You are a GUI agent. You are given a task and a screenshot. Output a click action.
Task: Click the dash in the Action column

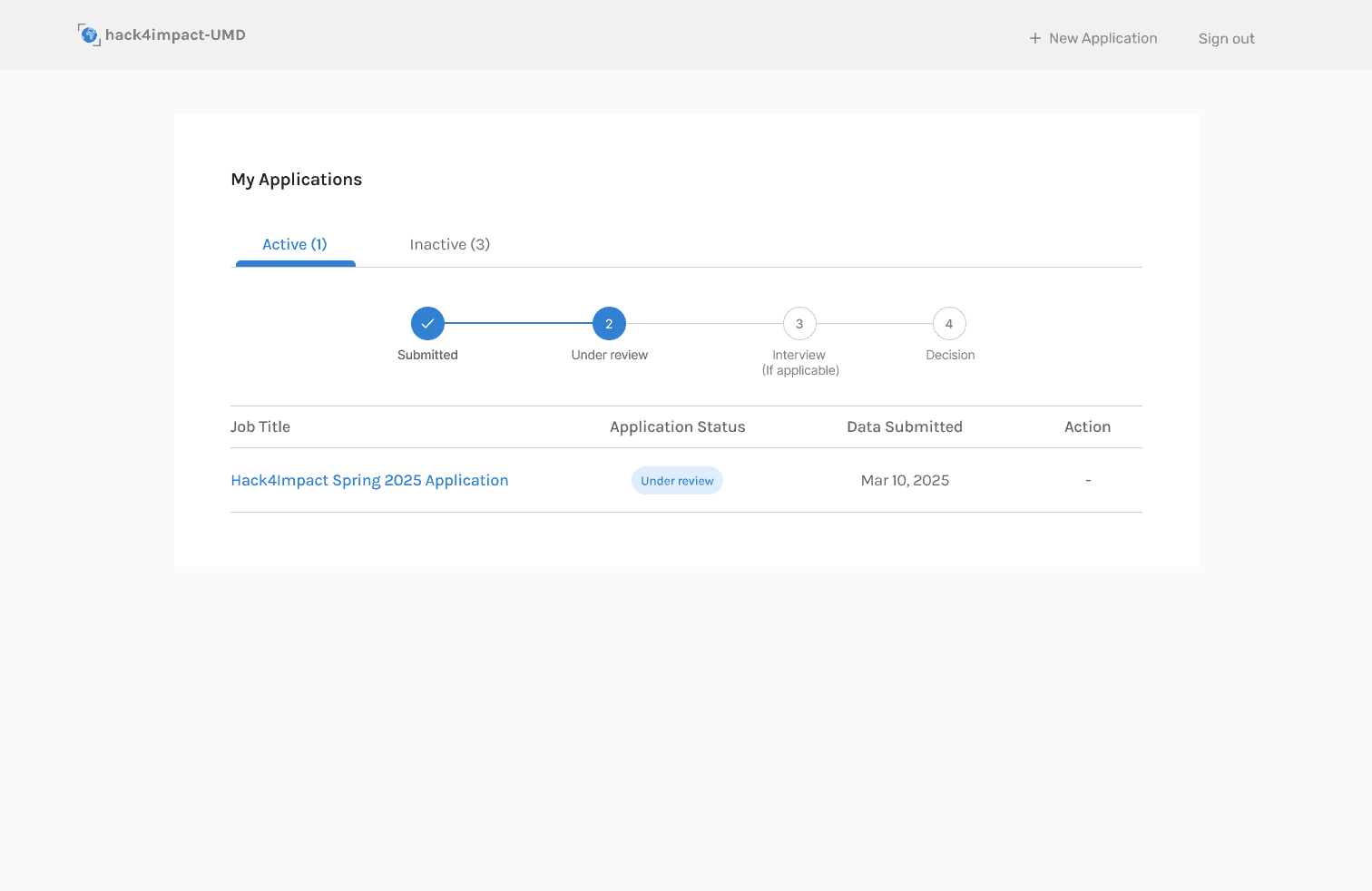coord(1088,480)
